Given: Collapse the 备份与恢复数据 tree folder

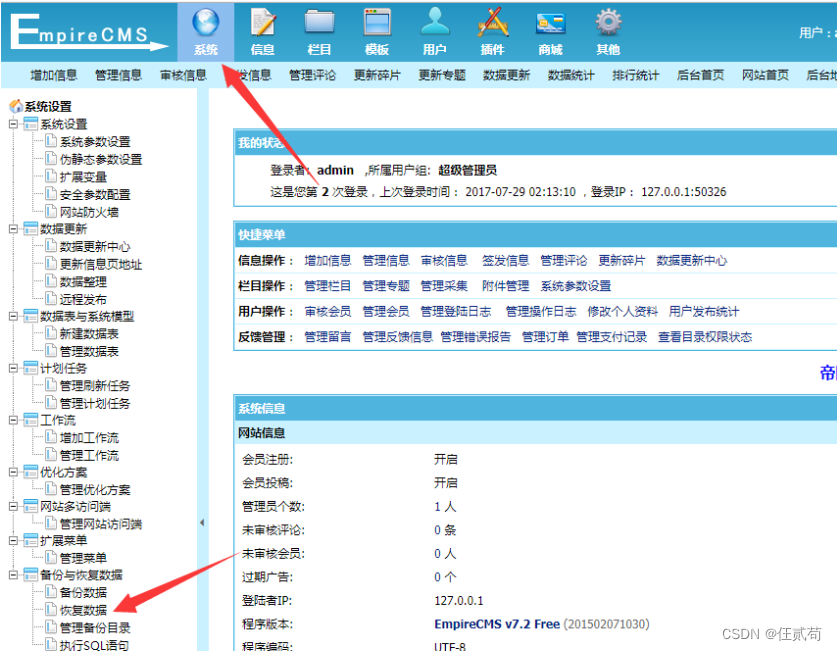Looking at the screenshot, I should pyautogui.click(x=13, y=575).
